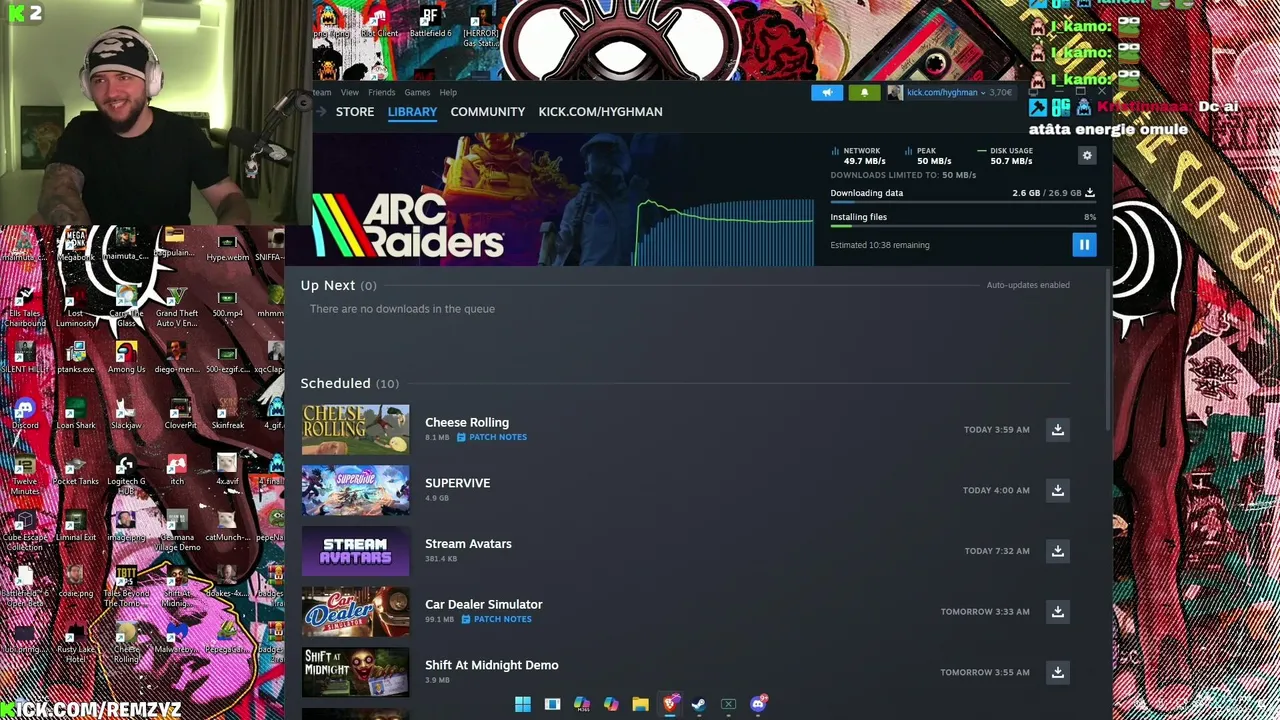Select Riot Client desktop shortcut
The height and width of the screenshot is (720, 1280).
point(379,23)
